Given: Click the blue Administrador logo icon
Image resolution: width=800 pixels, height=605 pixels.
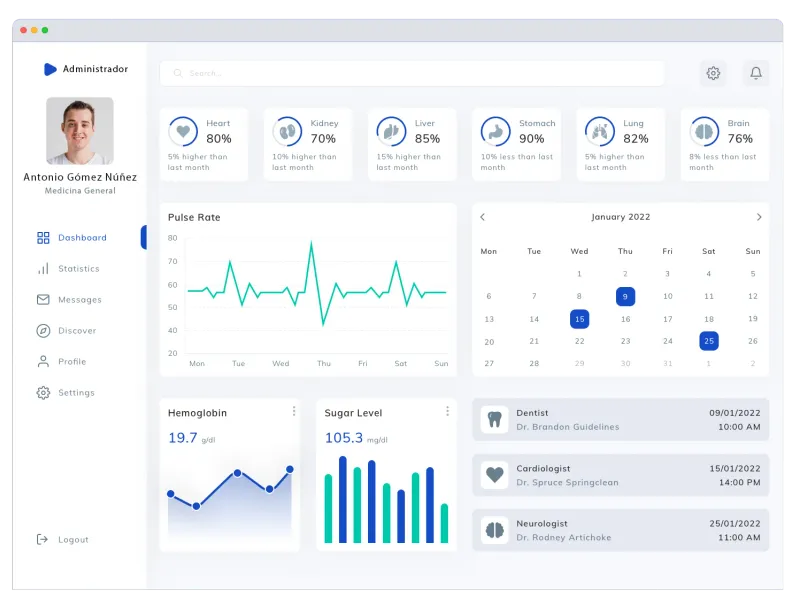Looking at the screenshot, I should [x=50, y=69].
